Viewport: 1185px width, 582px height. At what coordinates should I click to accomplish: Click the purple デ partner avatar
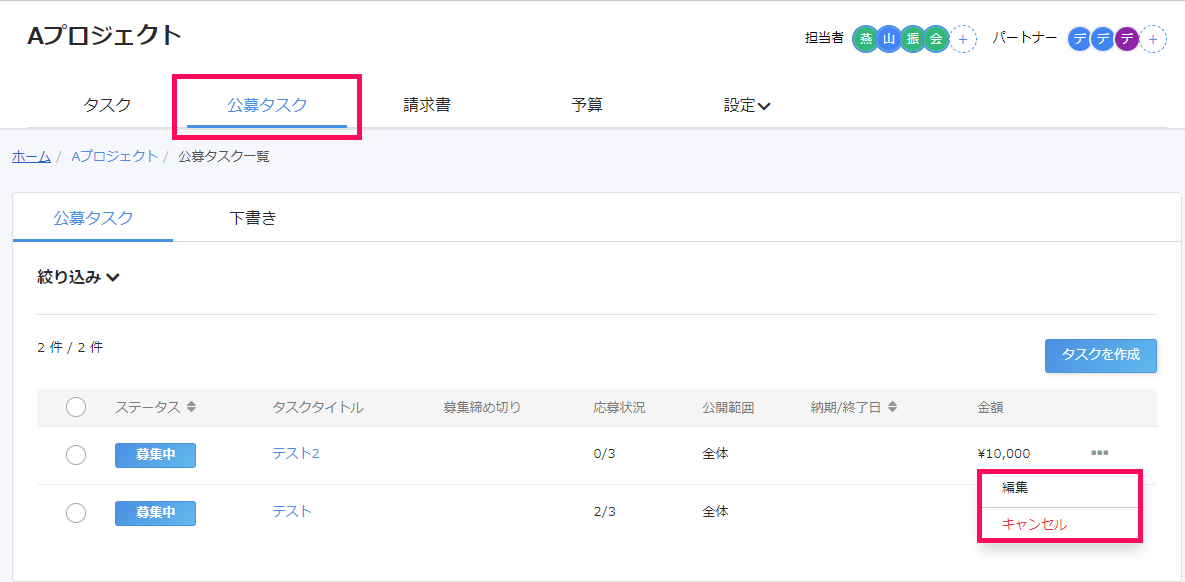[x=1127, y=39]
